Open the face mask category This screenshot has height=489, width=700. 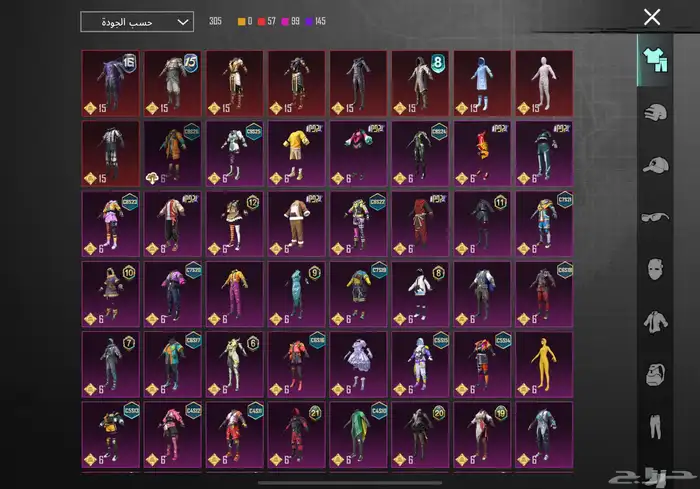coord(655,269)
